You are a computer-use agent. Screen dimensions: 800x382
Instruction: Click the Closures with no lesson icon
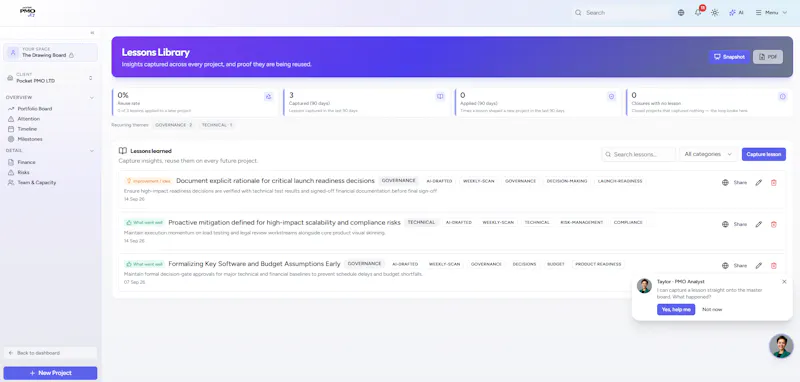pos(783,96)
